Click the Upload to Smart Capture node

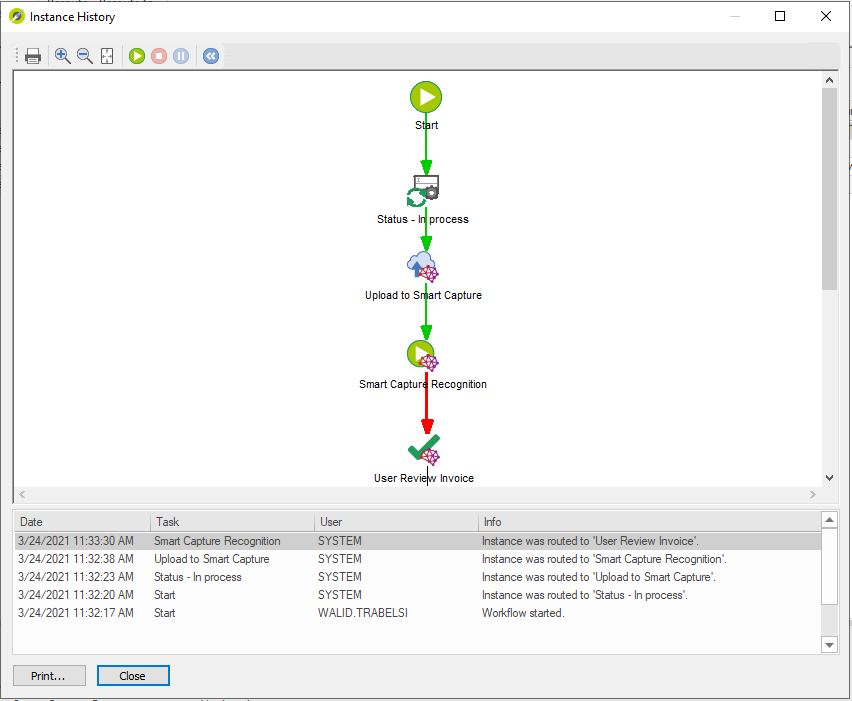423,267
